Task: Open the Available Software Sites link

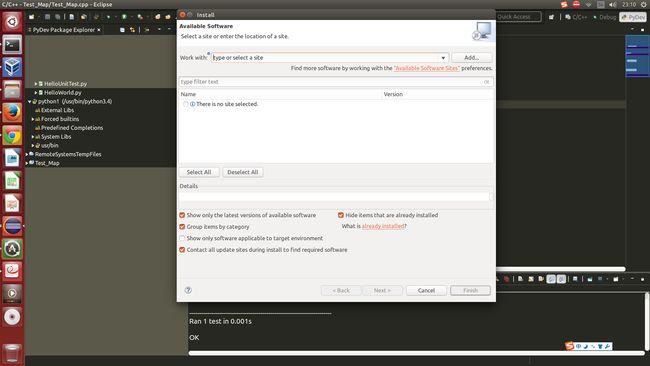Action: click(x=427, y=68)
